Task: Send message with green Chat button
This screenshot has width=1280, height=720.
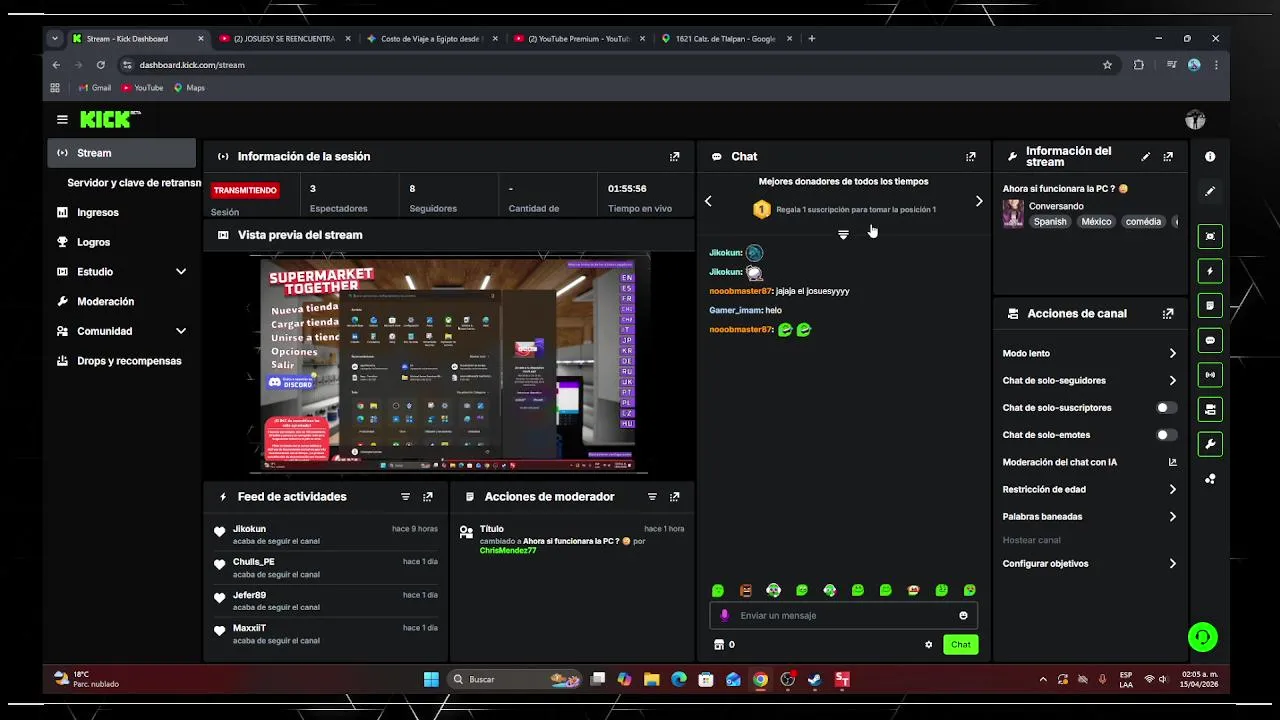Action: 961,645
